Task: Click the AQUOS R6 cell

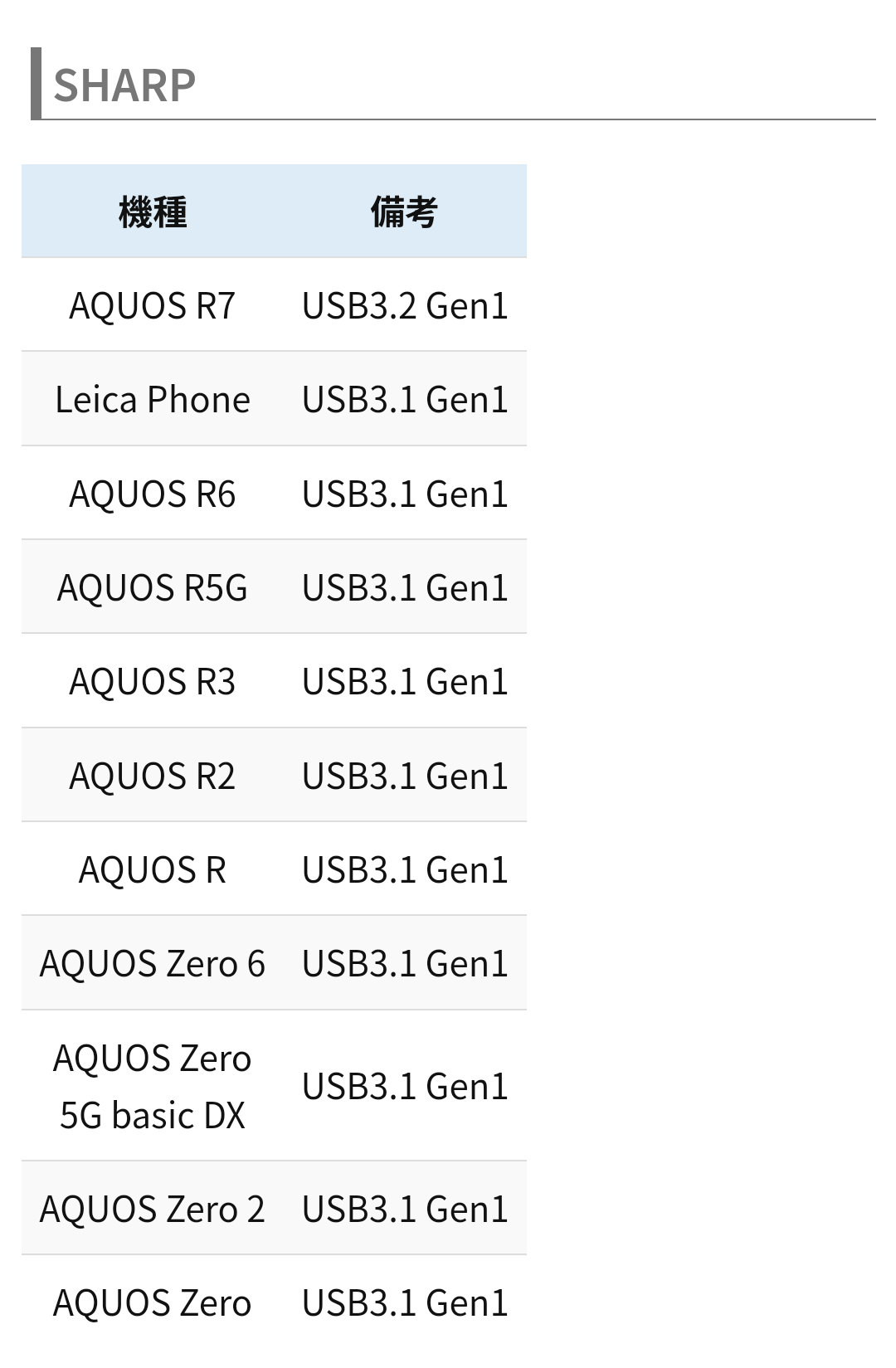Action: click(x=153, y=494)
